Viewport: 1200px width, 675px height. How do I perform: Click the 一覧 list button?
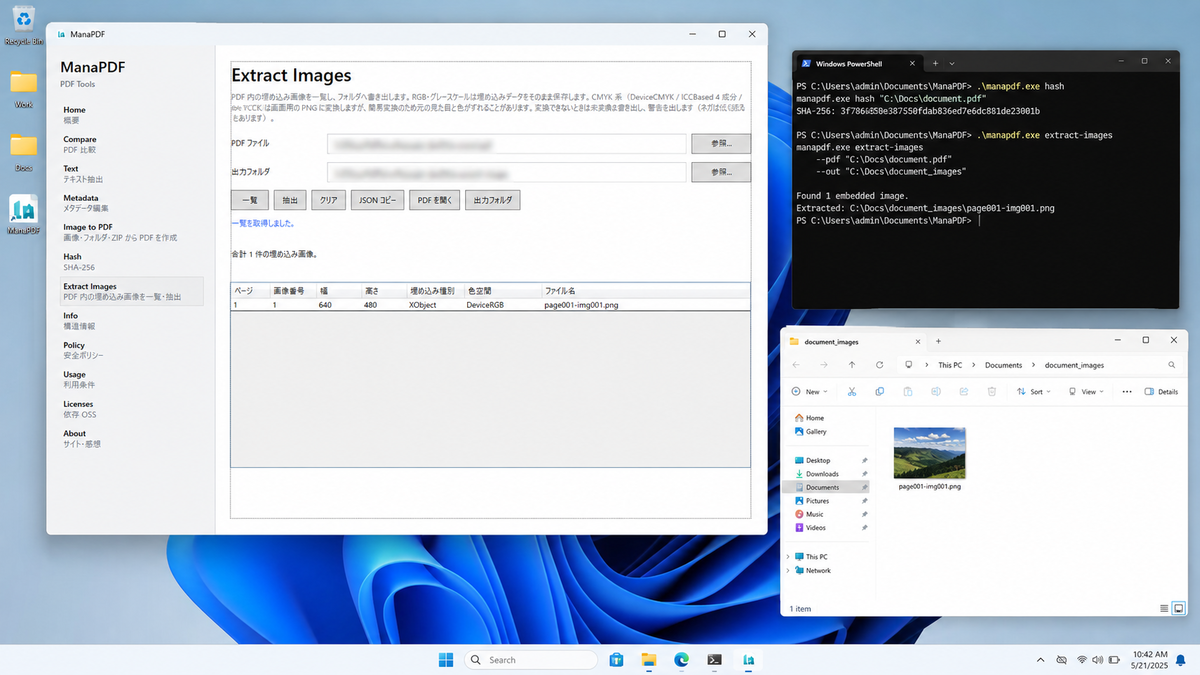(x=250, y=200)
